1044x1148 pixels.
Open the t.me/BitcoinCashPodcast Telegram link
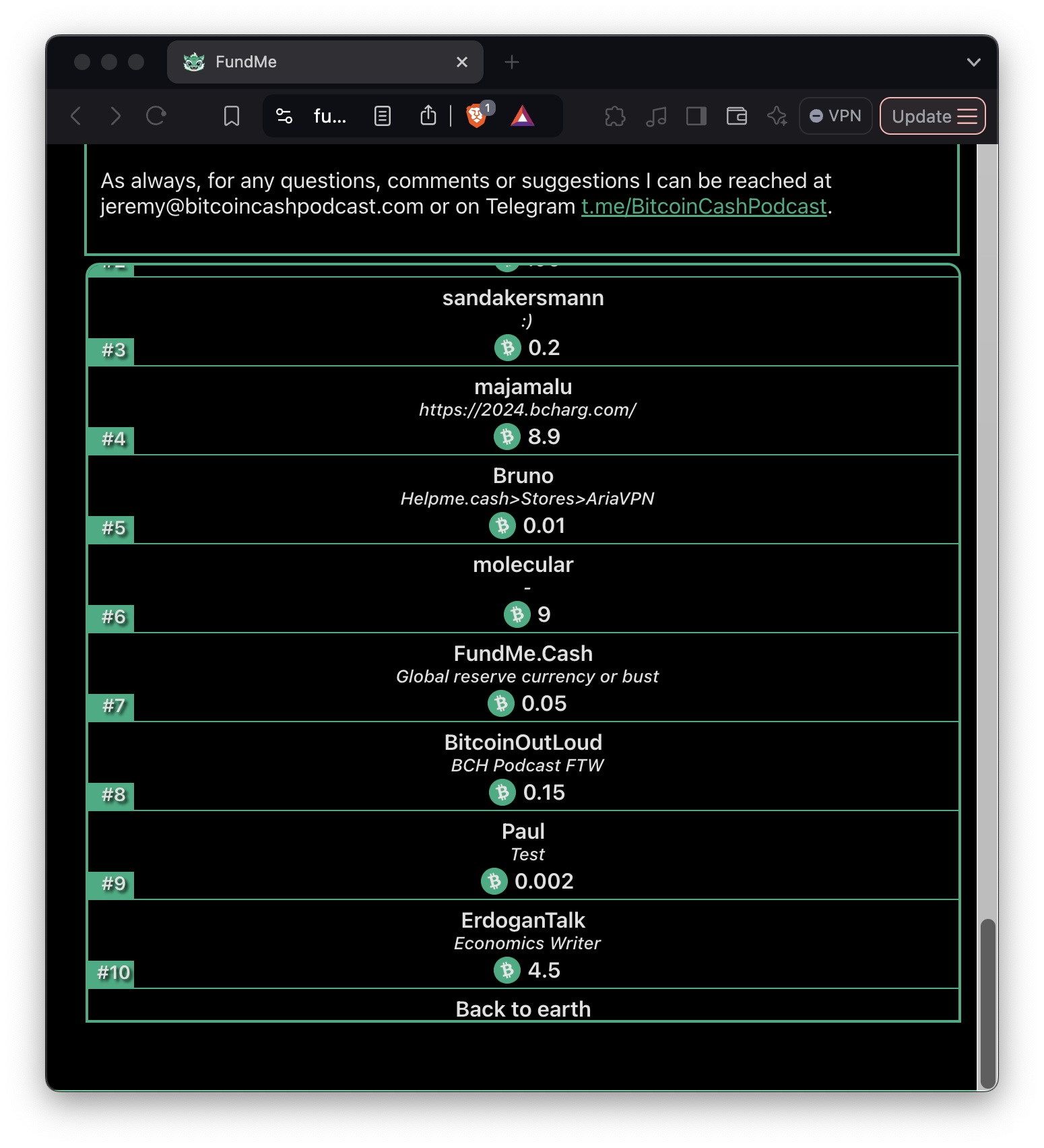703,206
